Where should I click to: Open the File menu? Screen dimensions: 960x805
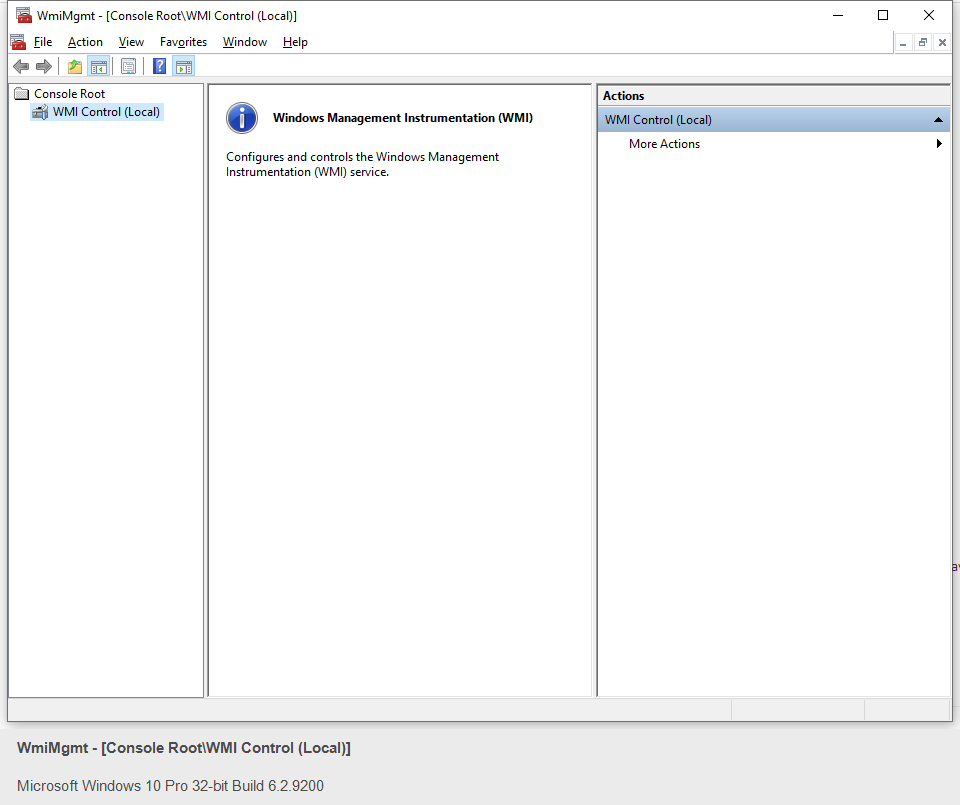[x=43, y=42]
